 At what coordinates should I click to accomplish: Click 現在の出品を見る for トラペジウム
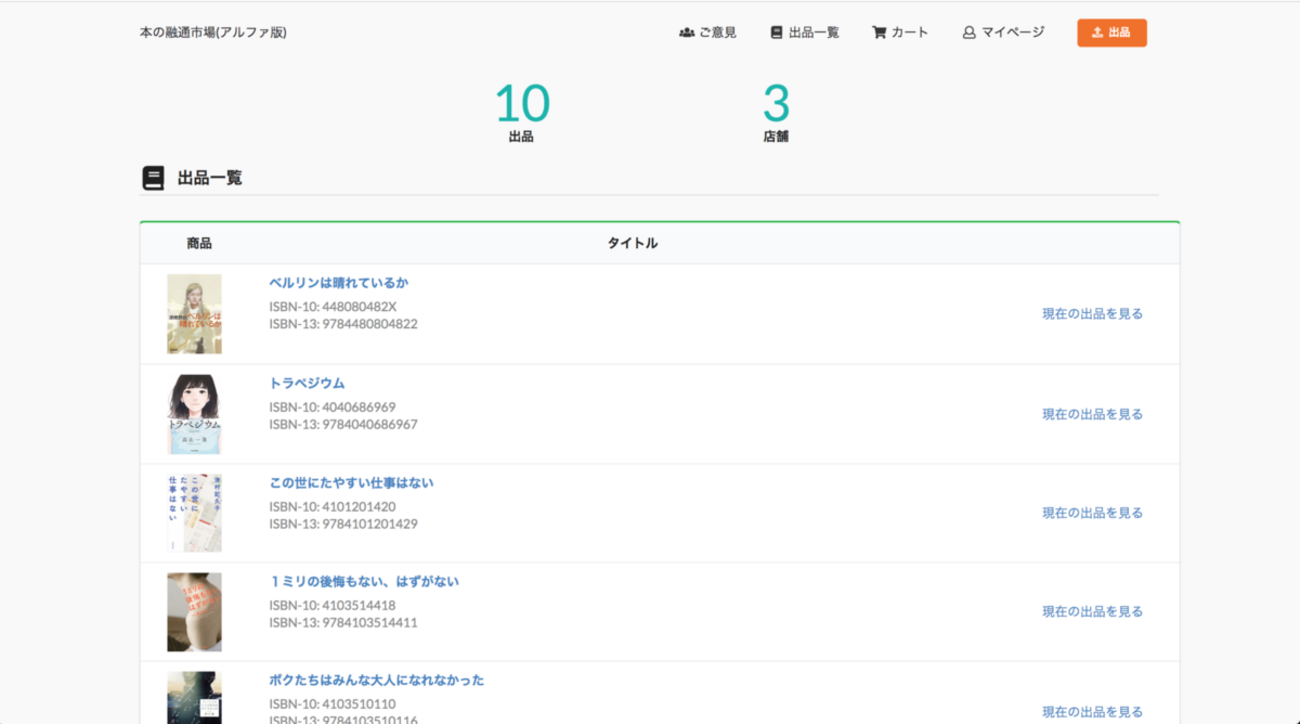coord(1092,414)
